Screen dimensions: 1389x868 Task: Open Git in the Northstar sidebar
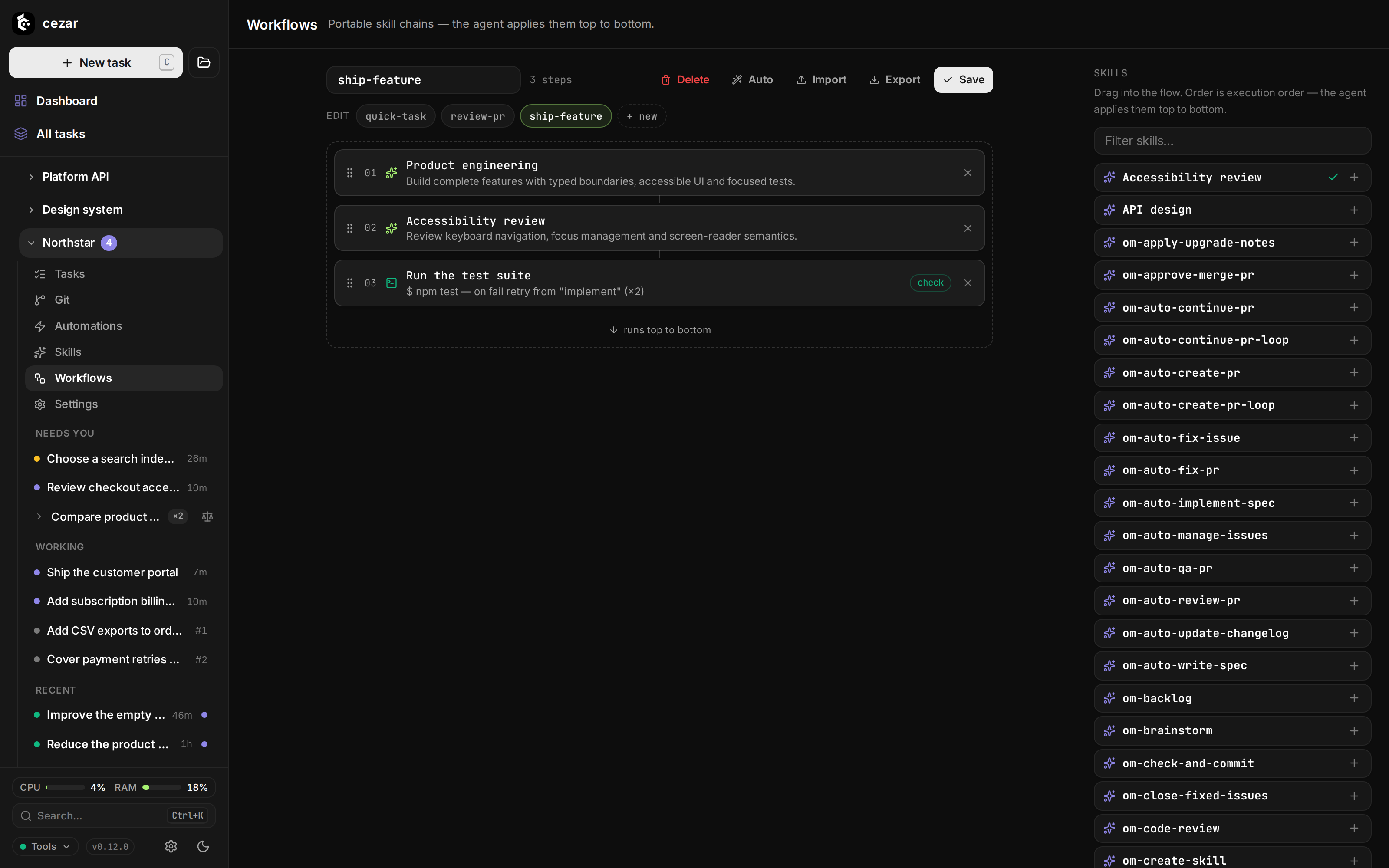pyautogui.click(x=124, y=299)
